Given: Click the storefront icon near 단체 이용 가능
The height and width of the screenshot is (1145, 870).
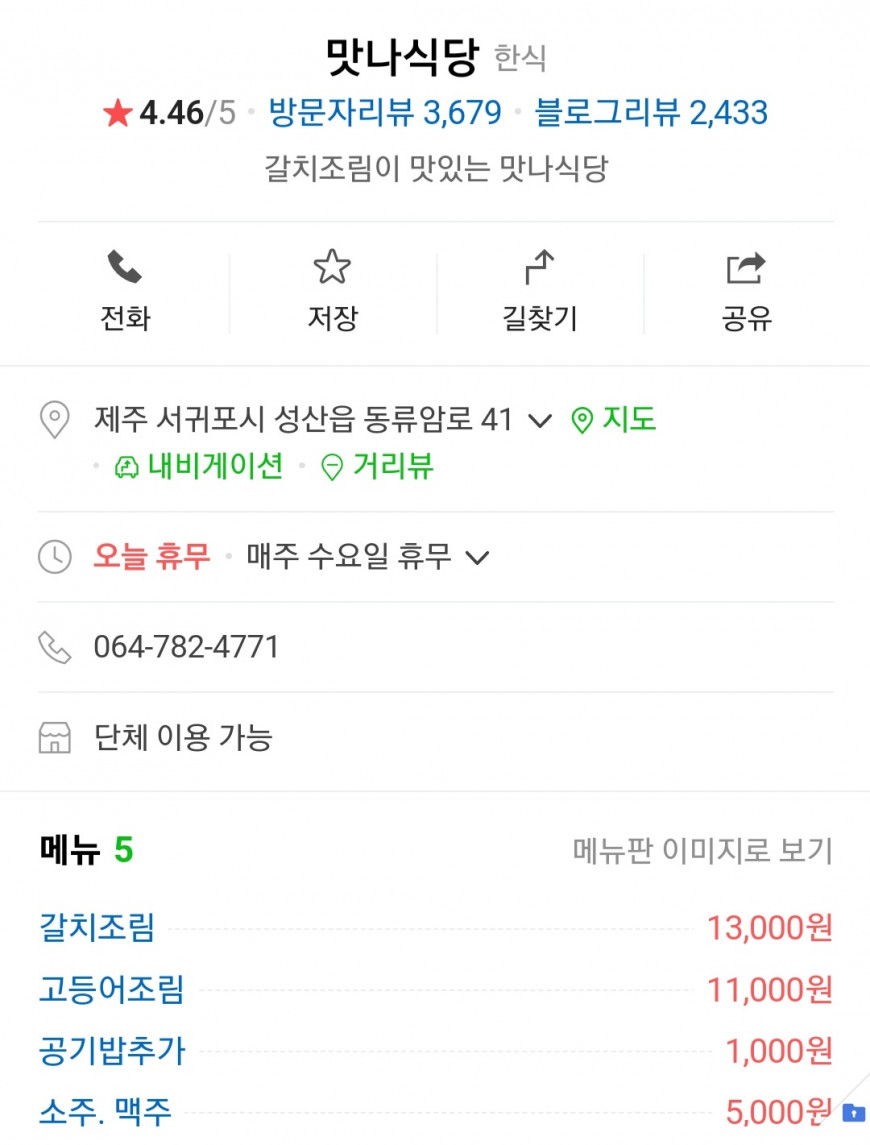Looking at the screenshot, I should tap(55, 738).
